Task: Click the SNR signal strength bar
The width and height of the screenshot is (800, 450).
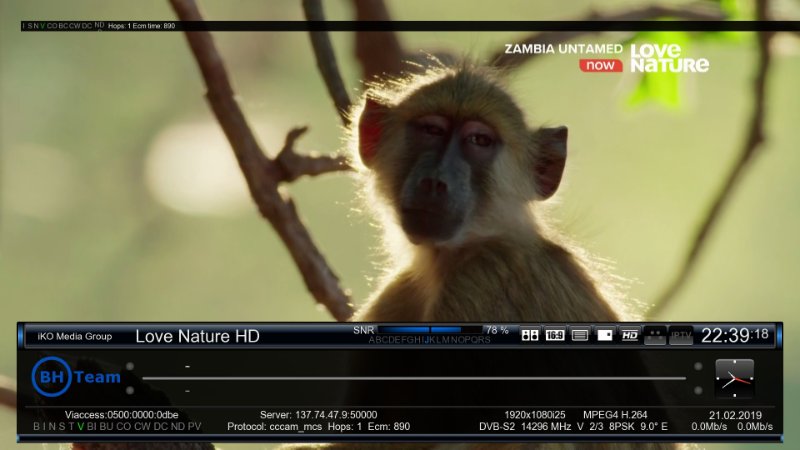Action: (430, 330)
